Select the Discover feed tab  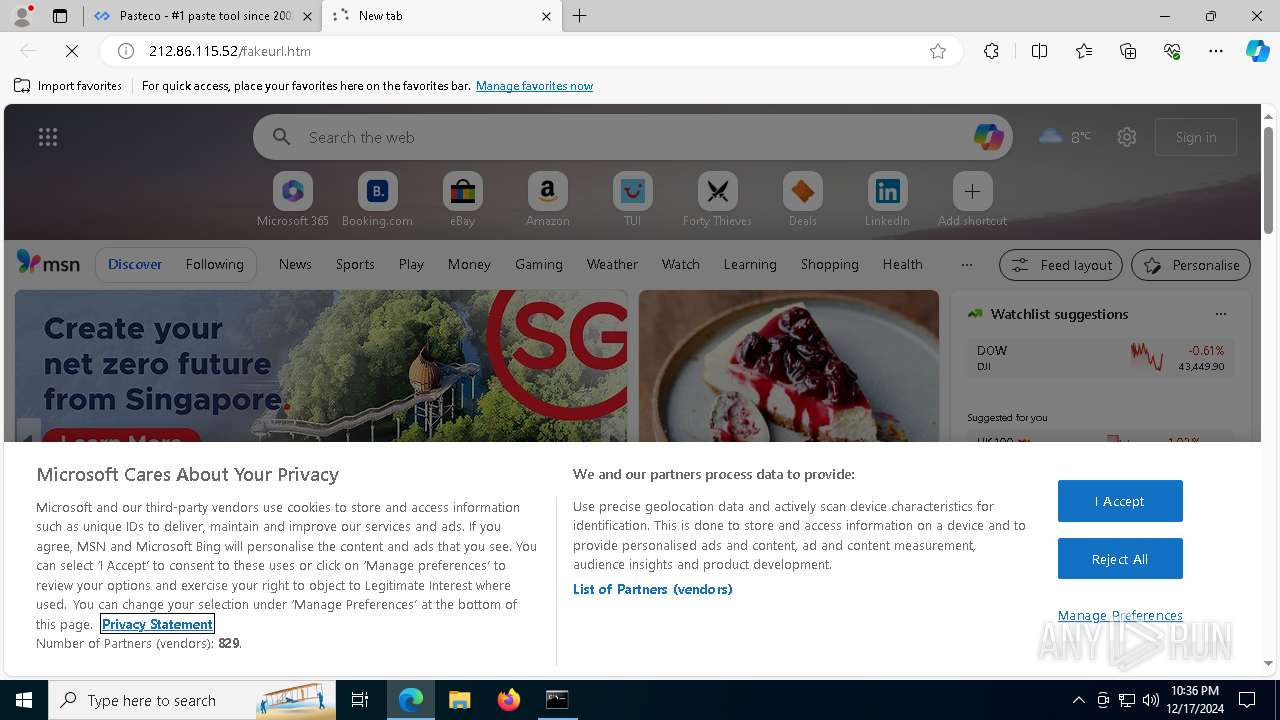pyautogui.click(x=135, y=264)
